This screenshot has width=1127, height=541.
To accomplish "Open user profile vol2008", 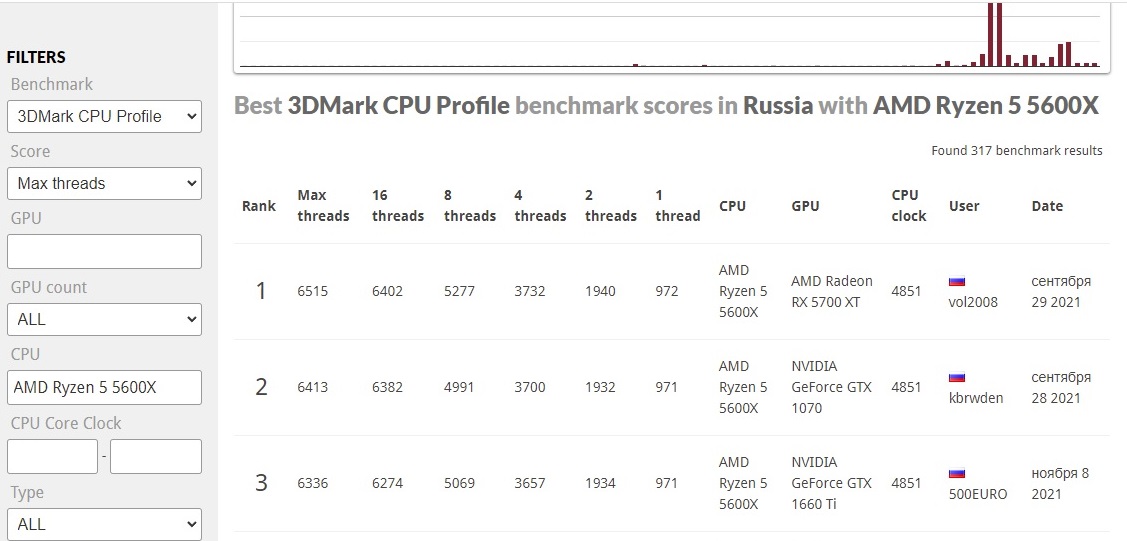I will click(x=972, y=302).
